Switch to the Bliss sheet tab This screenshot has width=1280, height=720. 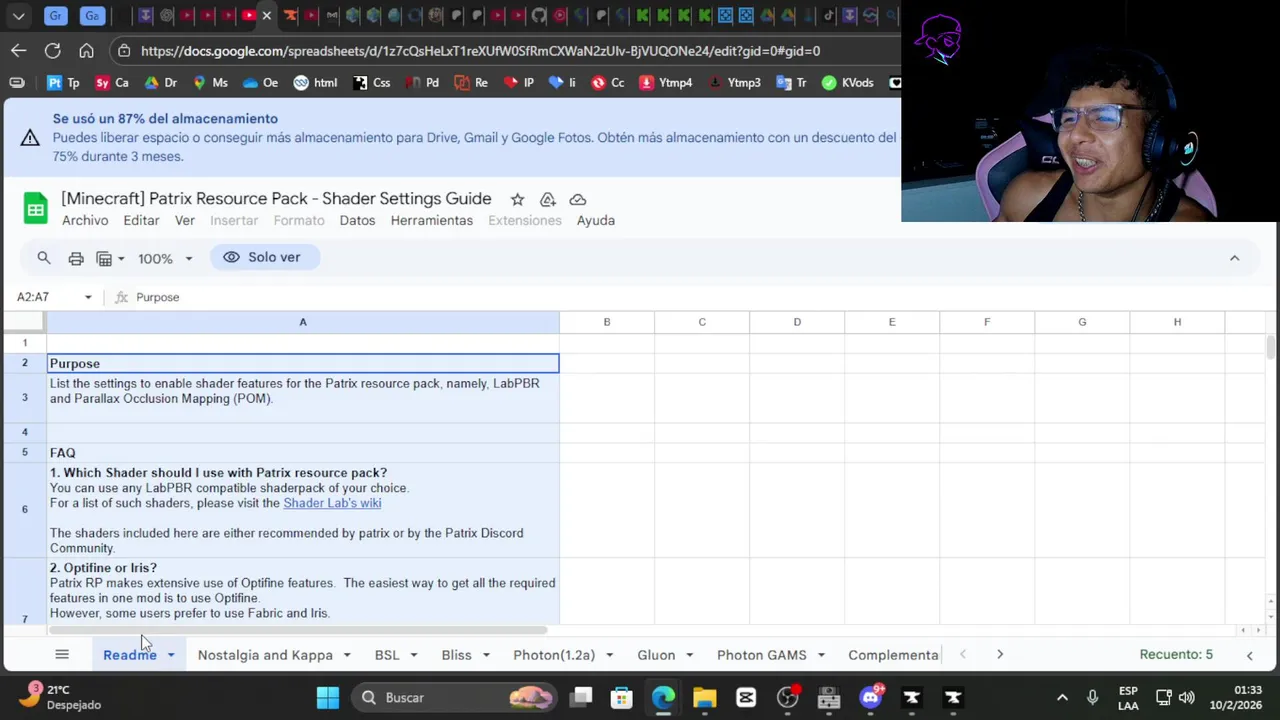[x=456, y=655]
